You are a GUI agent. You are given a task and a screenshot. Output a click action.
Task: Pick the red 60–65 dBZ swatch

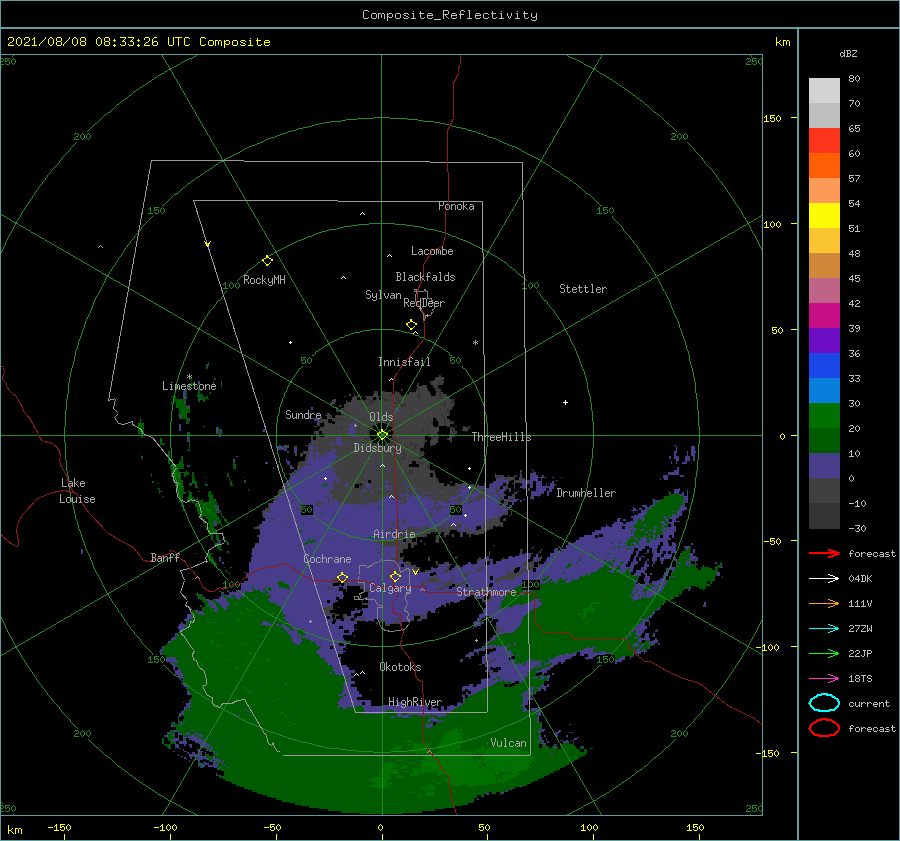tap(824, 141)
